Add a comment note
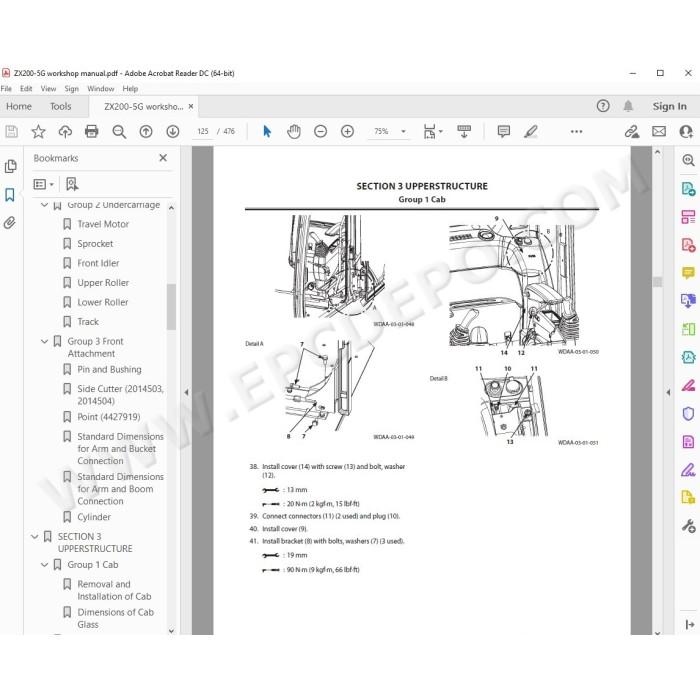 (x=504, y=131)
